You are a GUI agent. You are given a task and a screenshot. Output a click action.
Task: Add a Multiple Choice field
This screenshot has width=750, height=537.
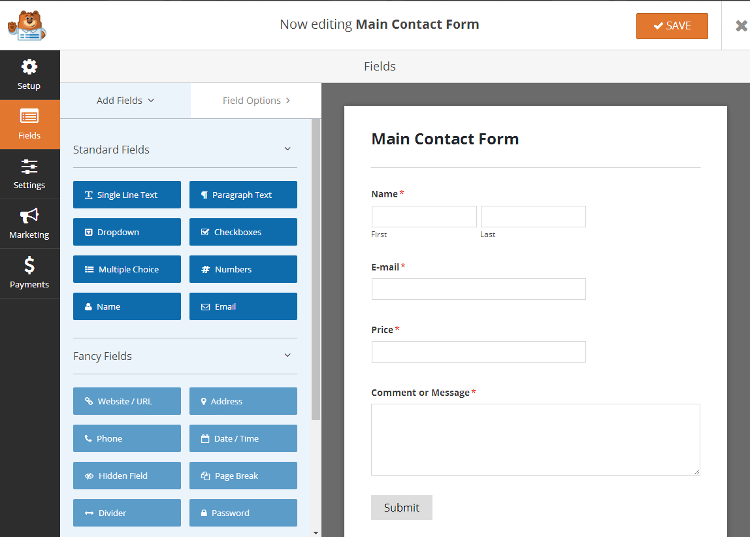(127, 269)
